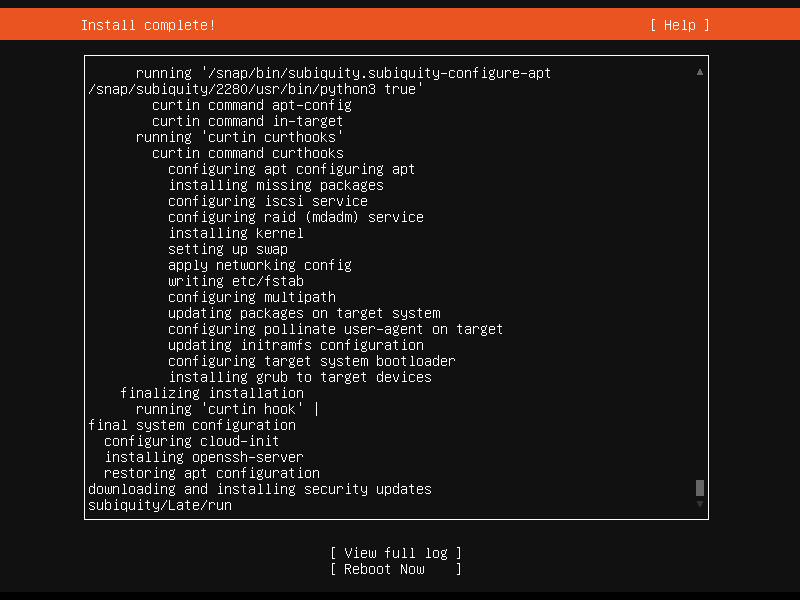This screenshot has width=800, height=600.
Task: Click 'installing grub to target devices' line
Action: click(x=299, y=377)
